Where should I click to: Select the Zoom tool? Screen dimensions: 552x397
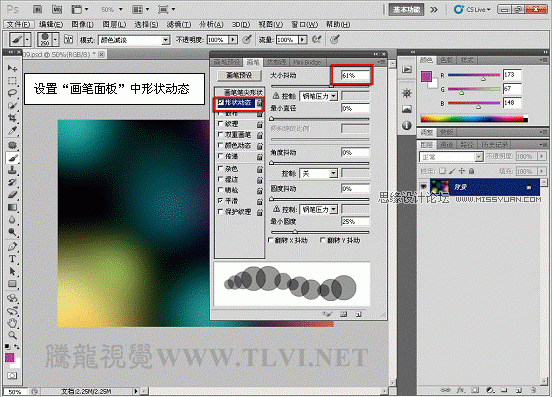coord(12,335)
